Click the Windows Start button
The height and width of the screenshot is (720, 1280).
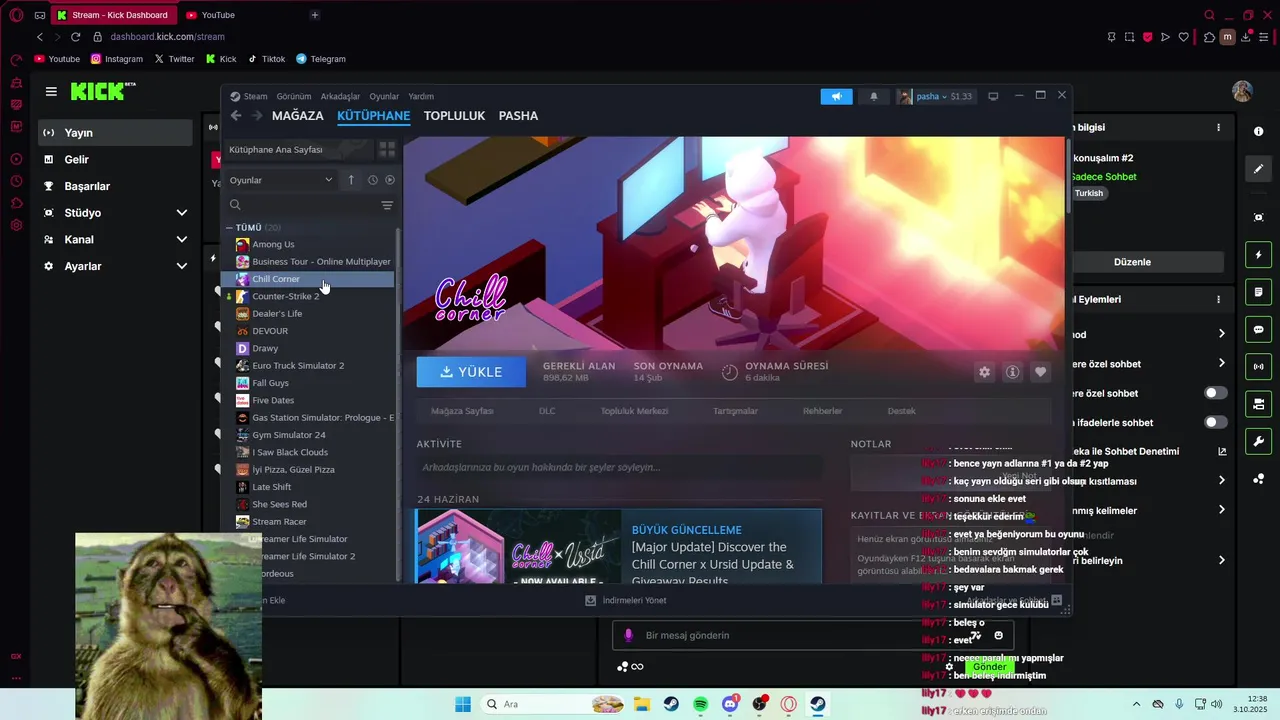click(x=463, y=704)
